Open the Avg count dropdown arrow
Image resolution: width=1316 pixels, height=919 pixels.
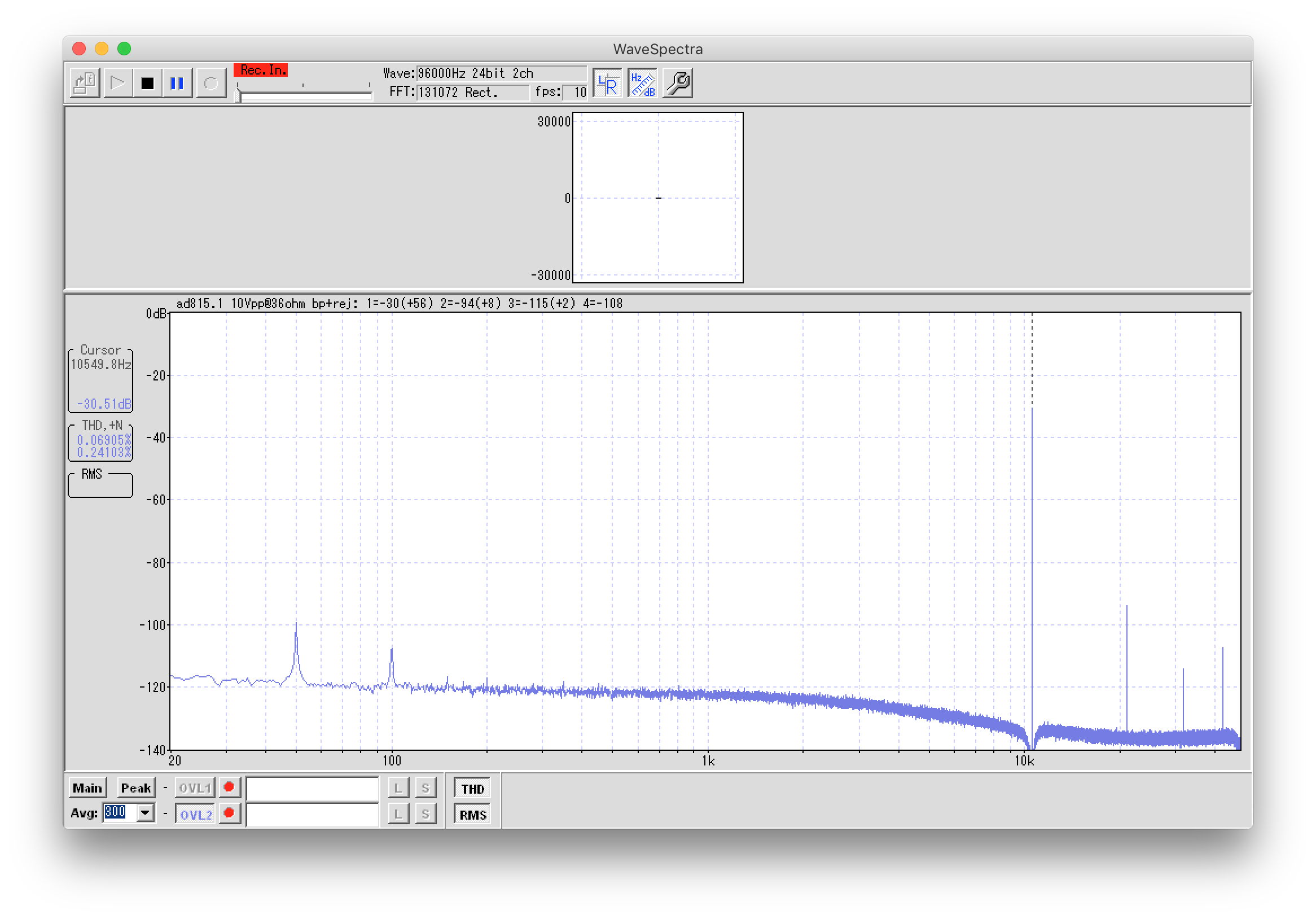point(146,813)
